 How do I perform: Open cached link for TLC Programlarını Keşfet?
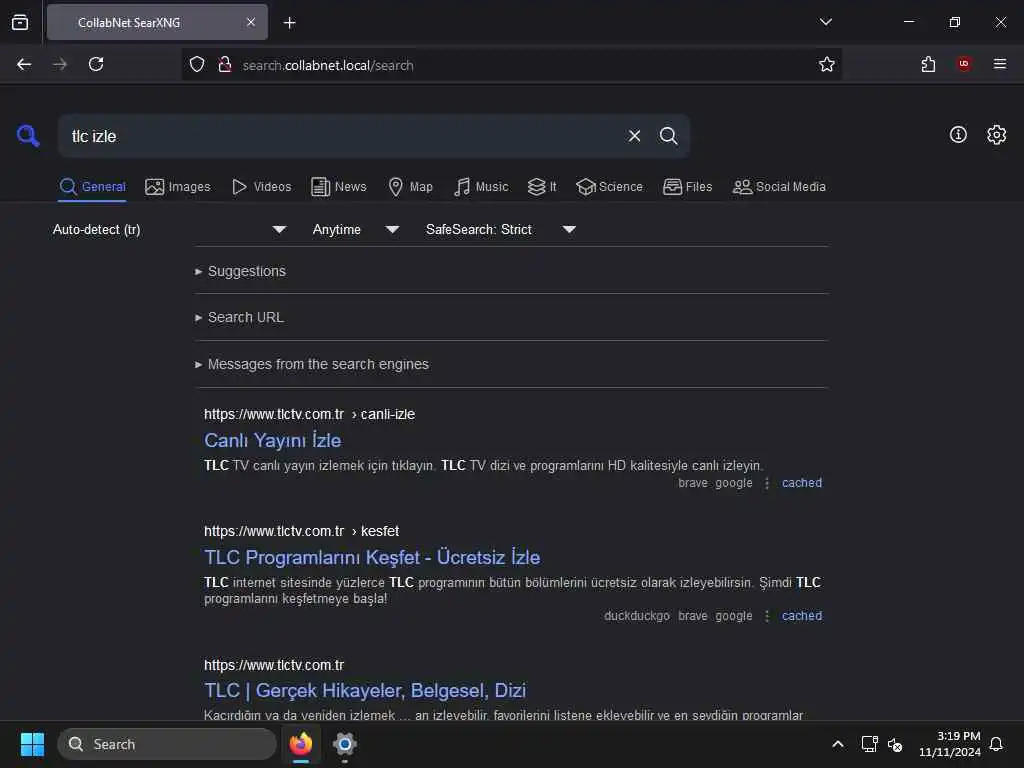point(801,616)
